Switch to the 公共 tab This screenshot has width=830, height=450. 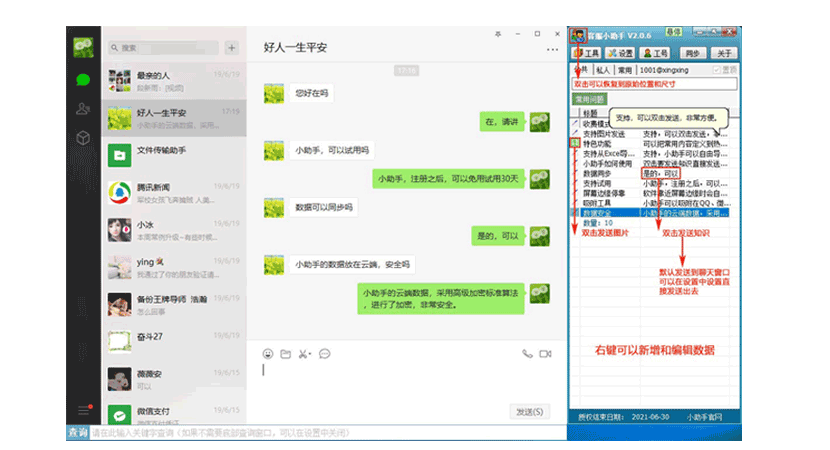[x=581, y=70]
